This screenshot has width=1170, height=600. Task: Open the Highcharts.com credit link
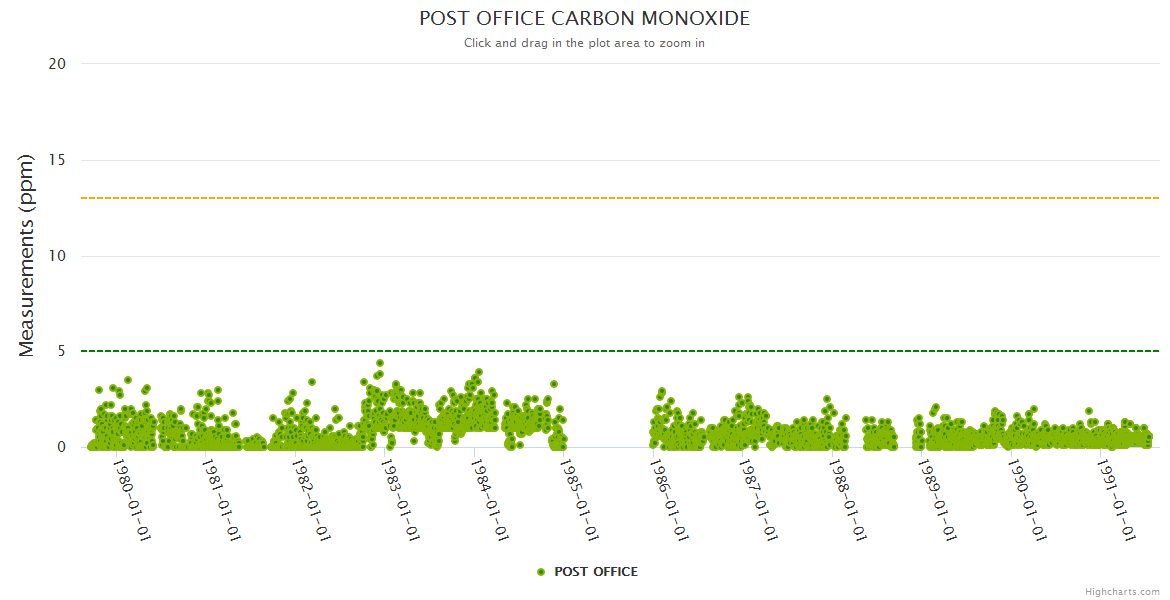click(1122, 592)
